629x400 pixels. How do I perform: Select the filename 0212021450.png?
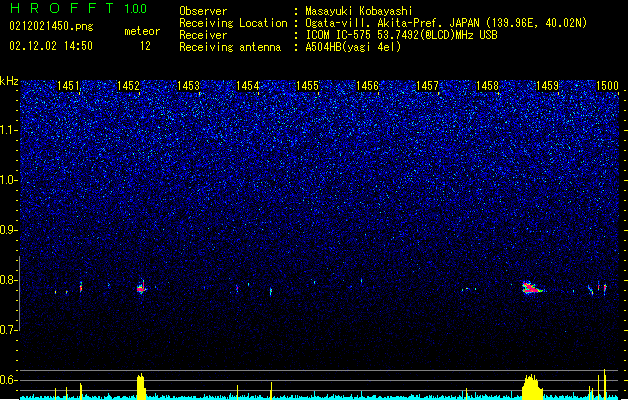tap(51, 26)
